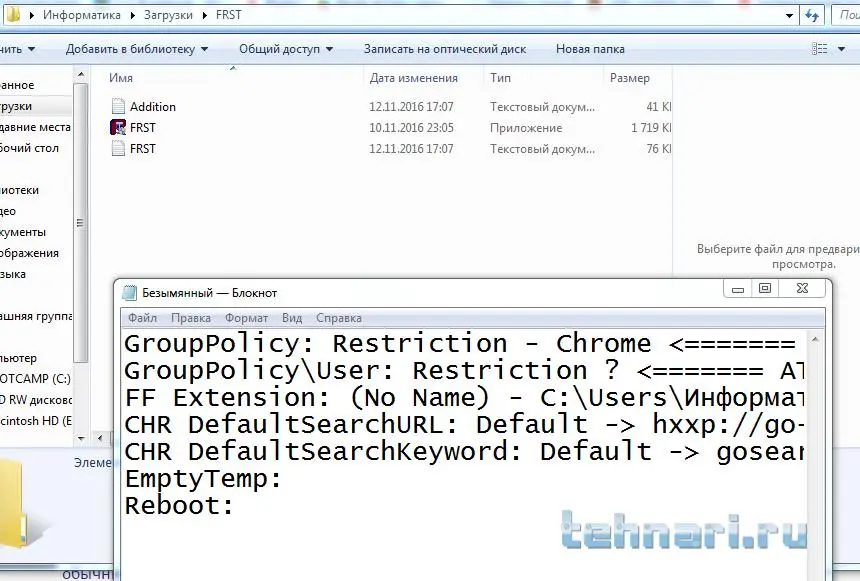Expand breadcrumb arrow after Загрузки
The height and width of the screenshot is (581, 860).
click(205, 15)
